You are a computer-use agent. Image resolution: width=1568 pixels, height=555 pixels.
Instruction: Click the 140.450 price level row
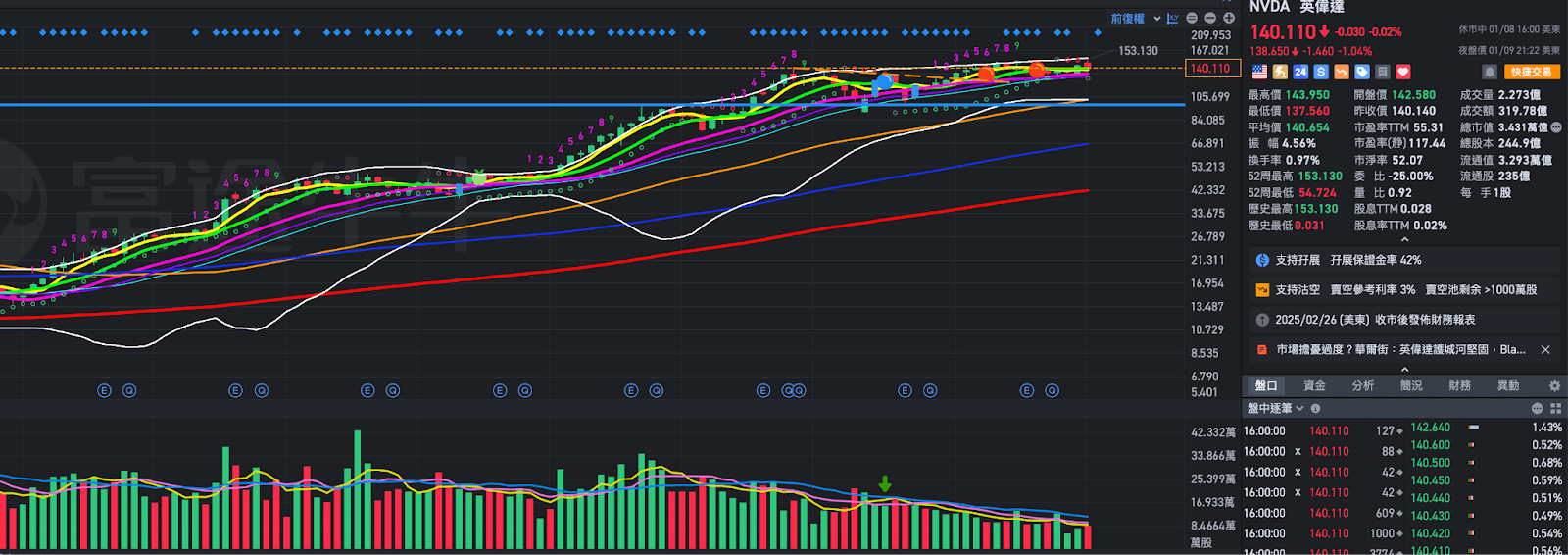[x=1488, y=480]
